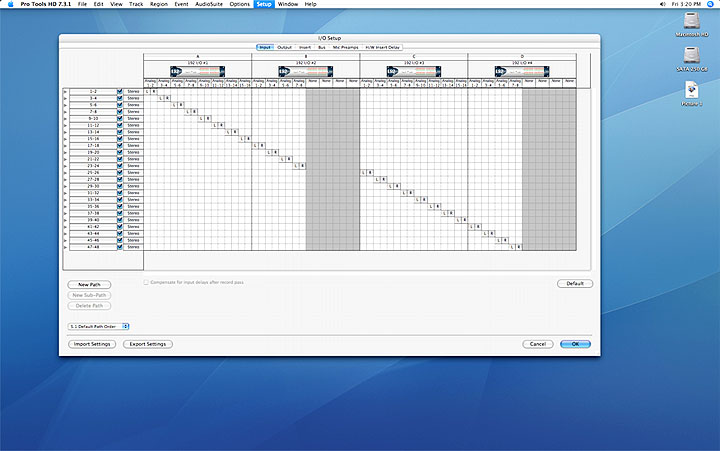The height and width of the screenshot is (451, 720).
Task: Click the interface A column header
Action: point(197,56)
